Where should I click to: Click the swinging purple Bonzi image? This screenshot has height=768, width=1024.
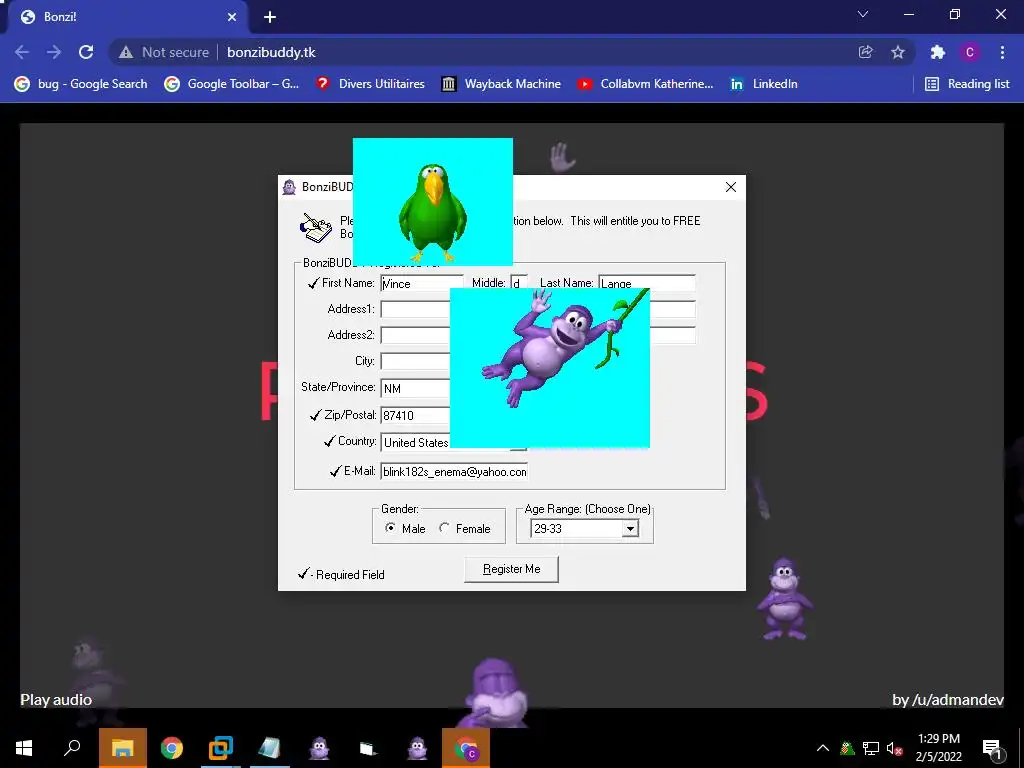(x=550, y=368)
